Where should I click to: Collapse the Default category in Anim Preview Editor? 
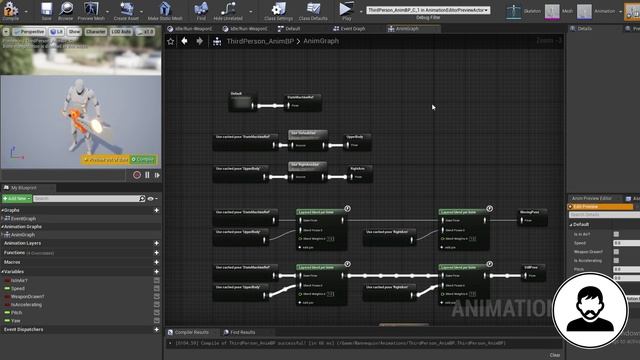571,224
